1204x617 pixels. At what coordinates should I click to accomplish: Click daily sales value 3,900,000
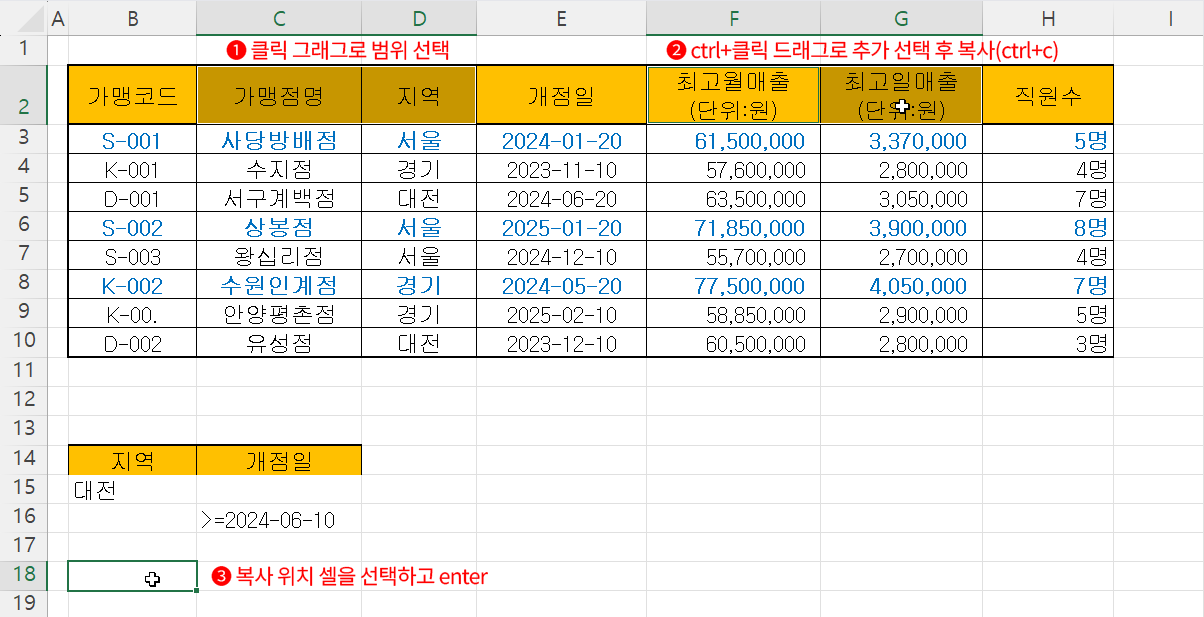tap(901, 227)
